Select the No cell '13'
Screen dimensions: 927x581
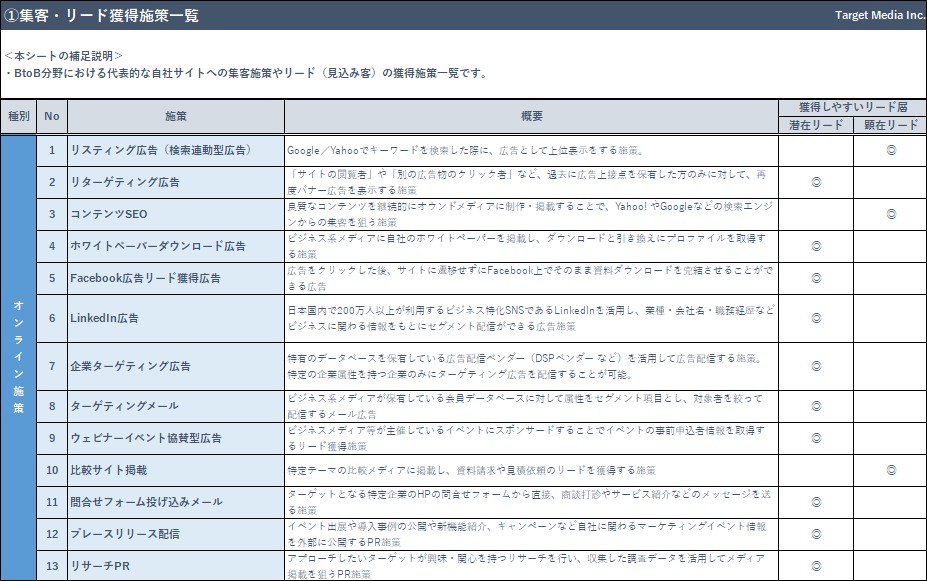[52, 566]
